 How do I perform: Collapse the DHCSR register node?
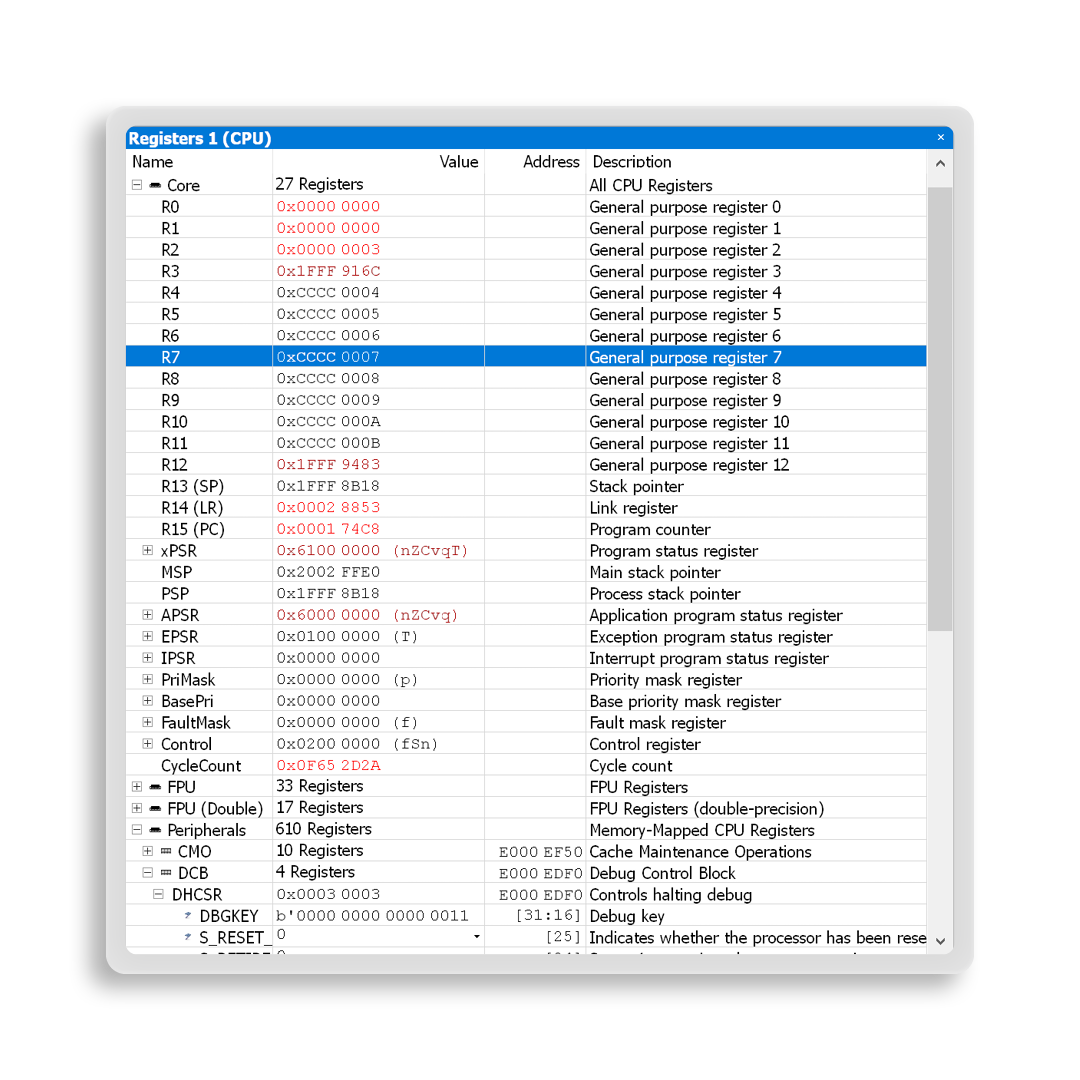[158, 895]
